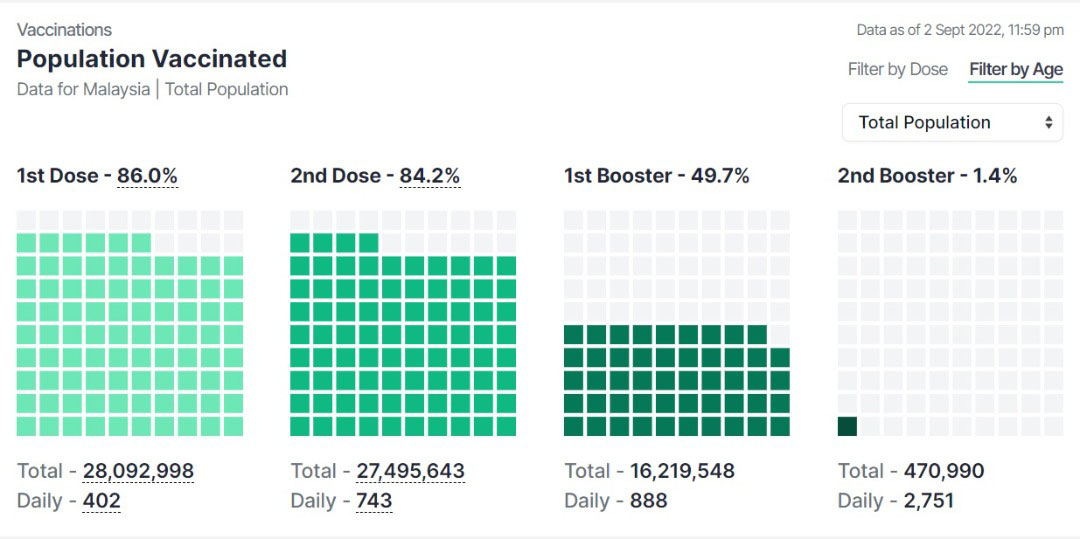This screenshot has height=539, width=1080.
Task: Click the 2nd Booster total 470,990
Action: pos(944,472)
